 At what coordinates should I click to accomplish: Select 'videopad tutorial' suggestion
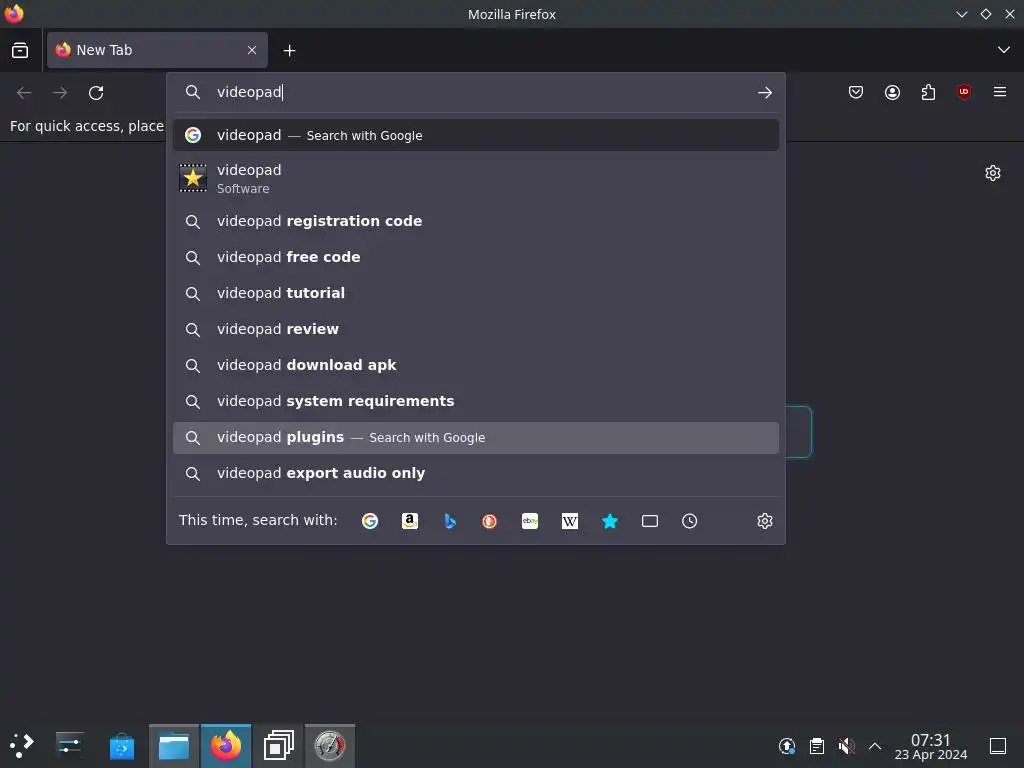point(475,293)
